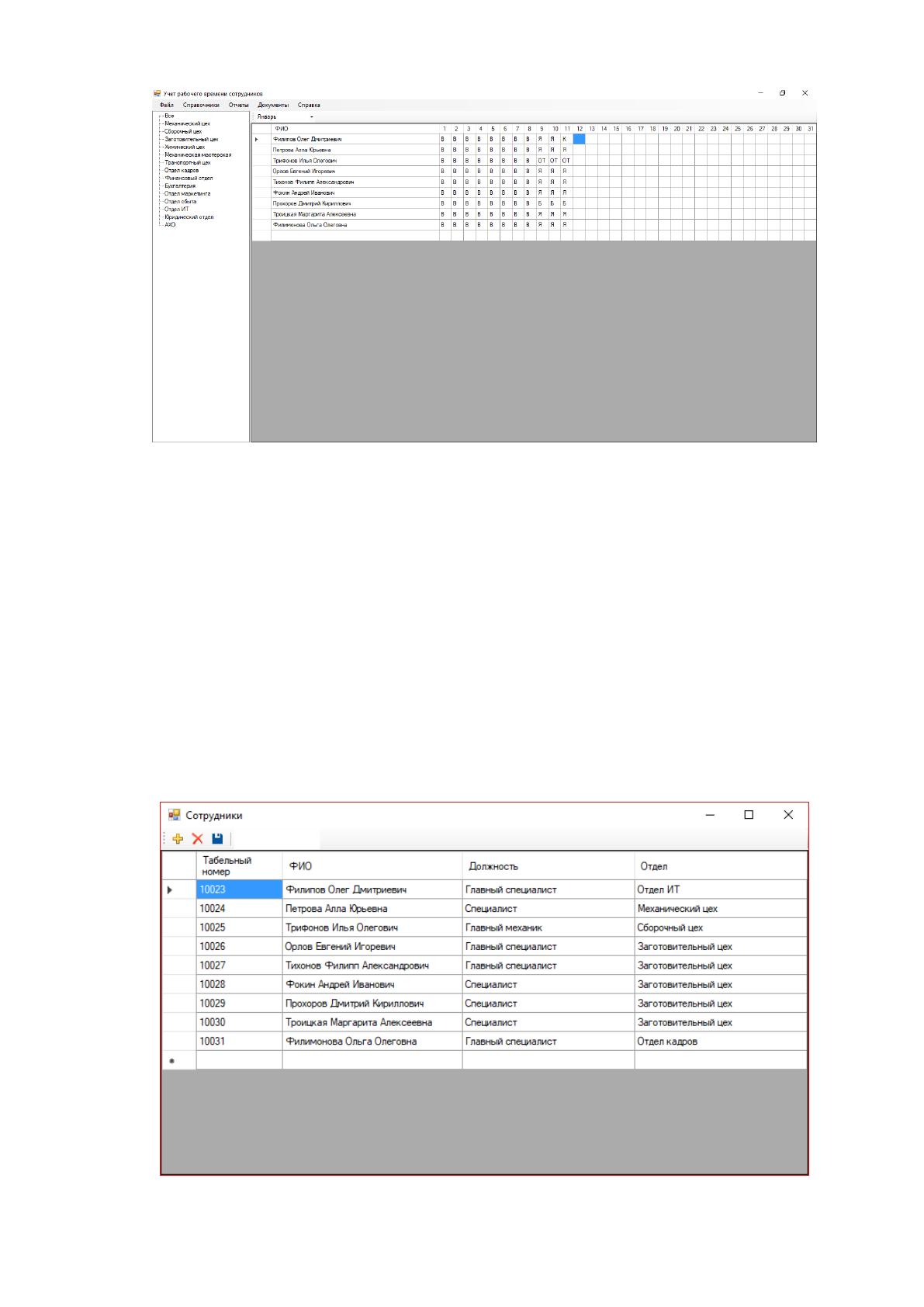Select Механический цех in department tree
Viewport: 924px width, 1307px height.
tap(187, 123)
